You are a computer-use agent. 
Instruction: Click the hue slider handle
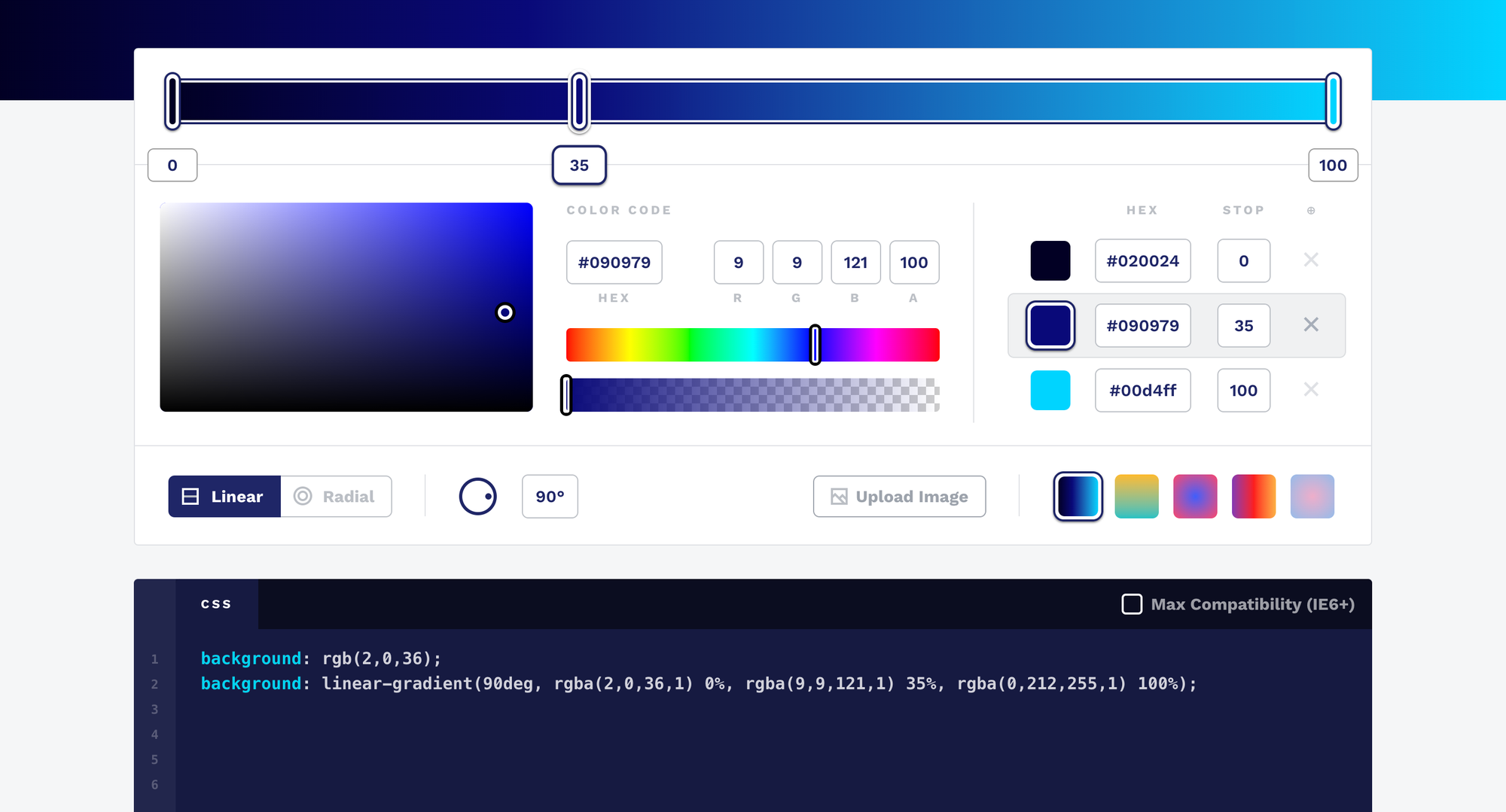point(815,345)
